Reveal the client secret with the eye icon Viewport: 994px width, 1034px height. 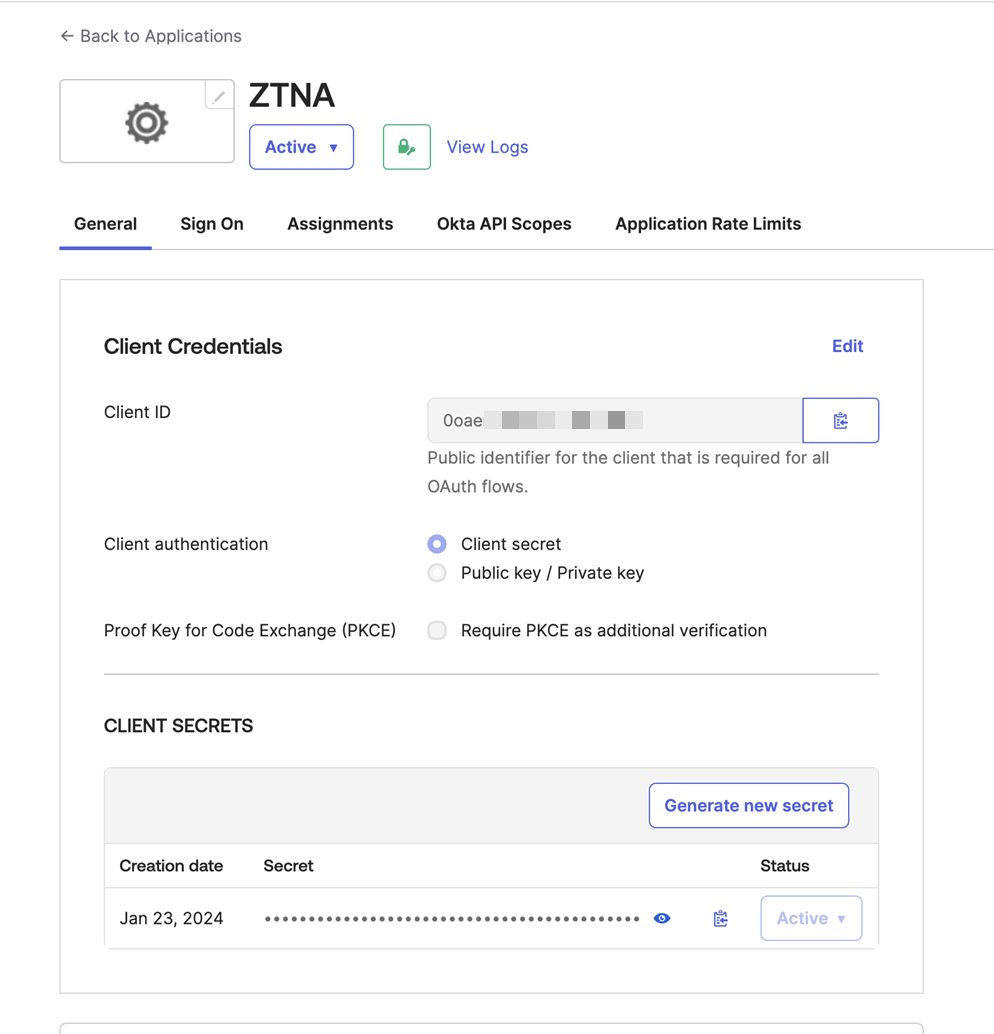point(661,917)
